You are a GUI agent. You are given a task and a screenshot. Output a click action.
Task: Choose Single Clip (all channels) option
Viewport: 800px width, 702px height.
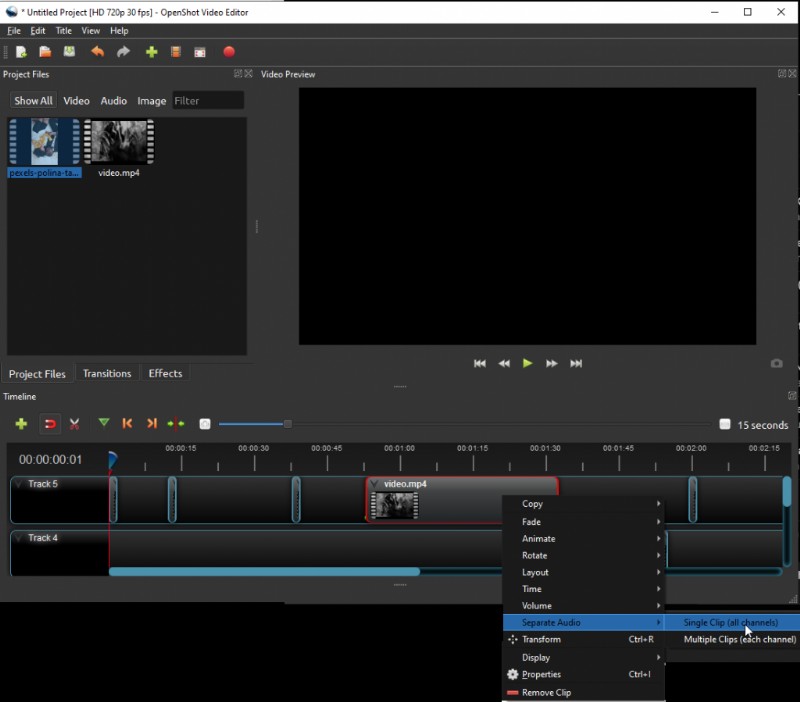tap(730, 623)
